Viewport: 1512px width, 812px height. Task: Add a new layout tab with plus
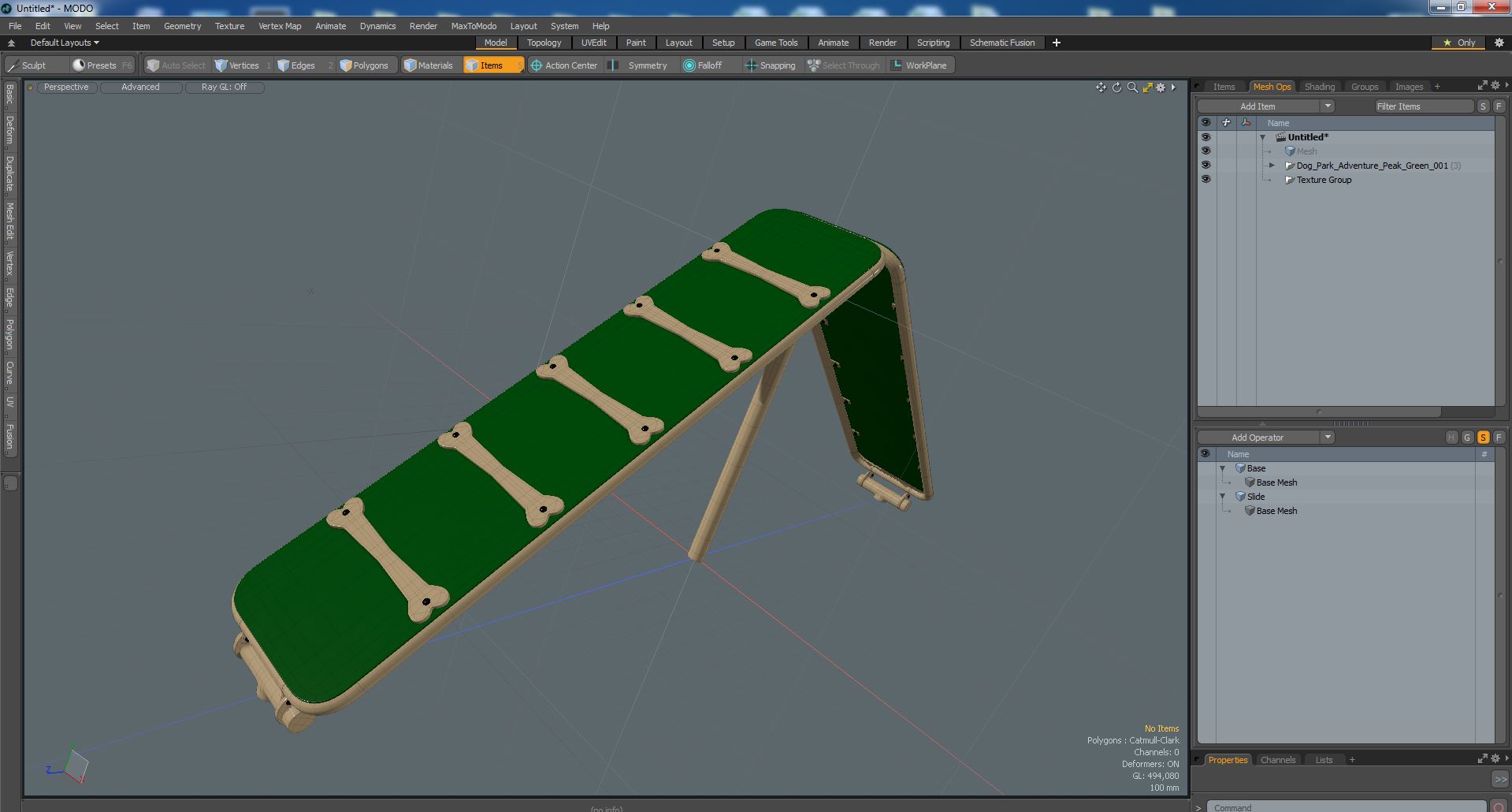point(1056,43)
